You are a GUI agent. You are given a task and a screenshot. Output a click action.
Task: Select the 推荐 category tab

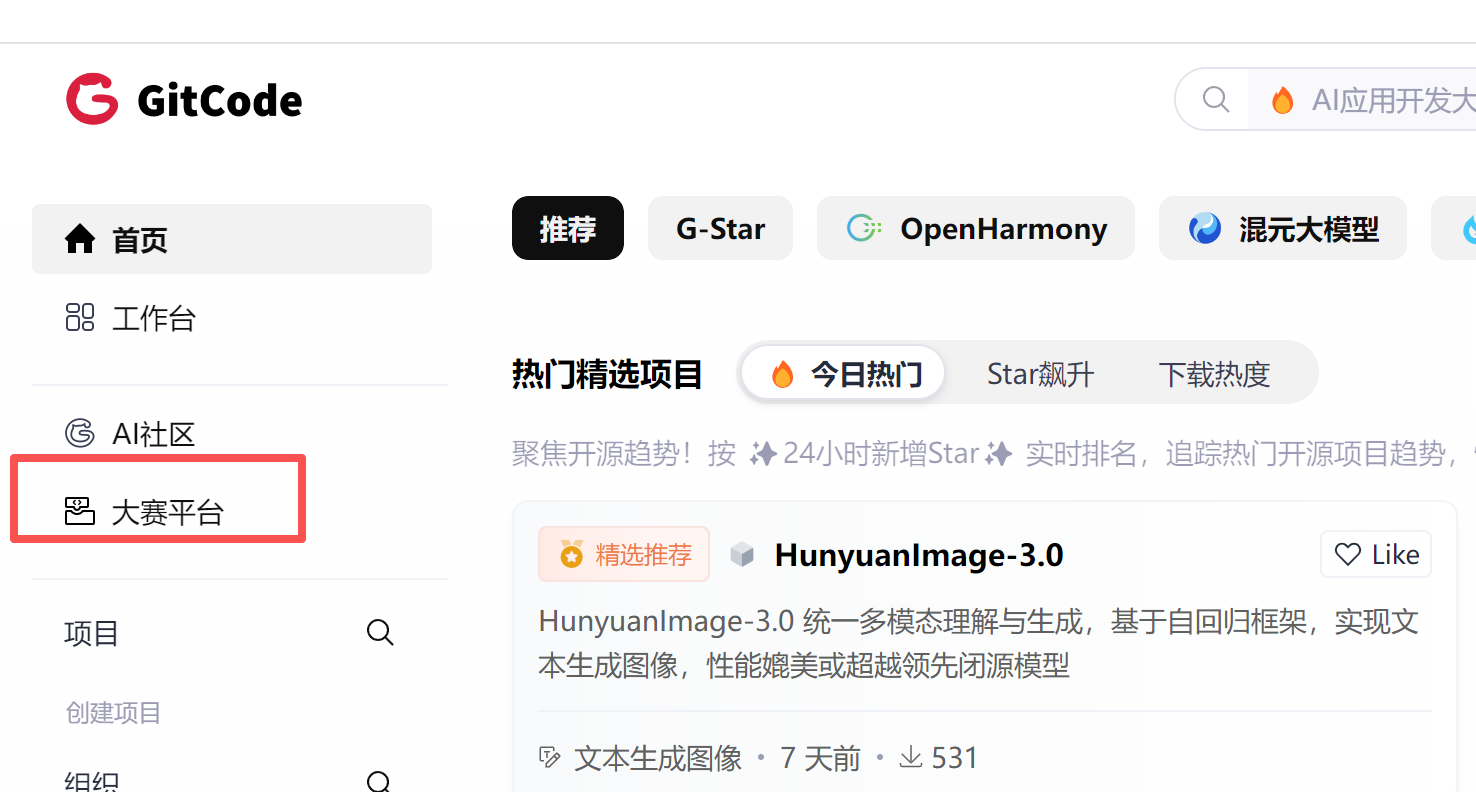coord(568,228)
